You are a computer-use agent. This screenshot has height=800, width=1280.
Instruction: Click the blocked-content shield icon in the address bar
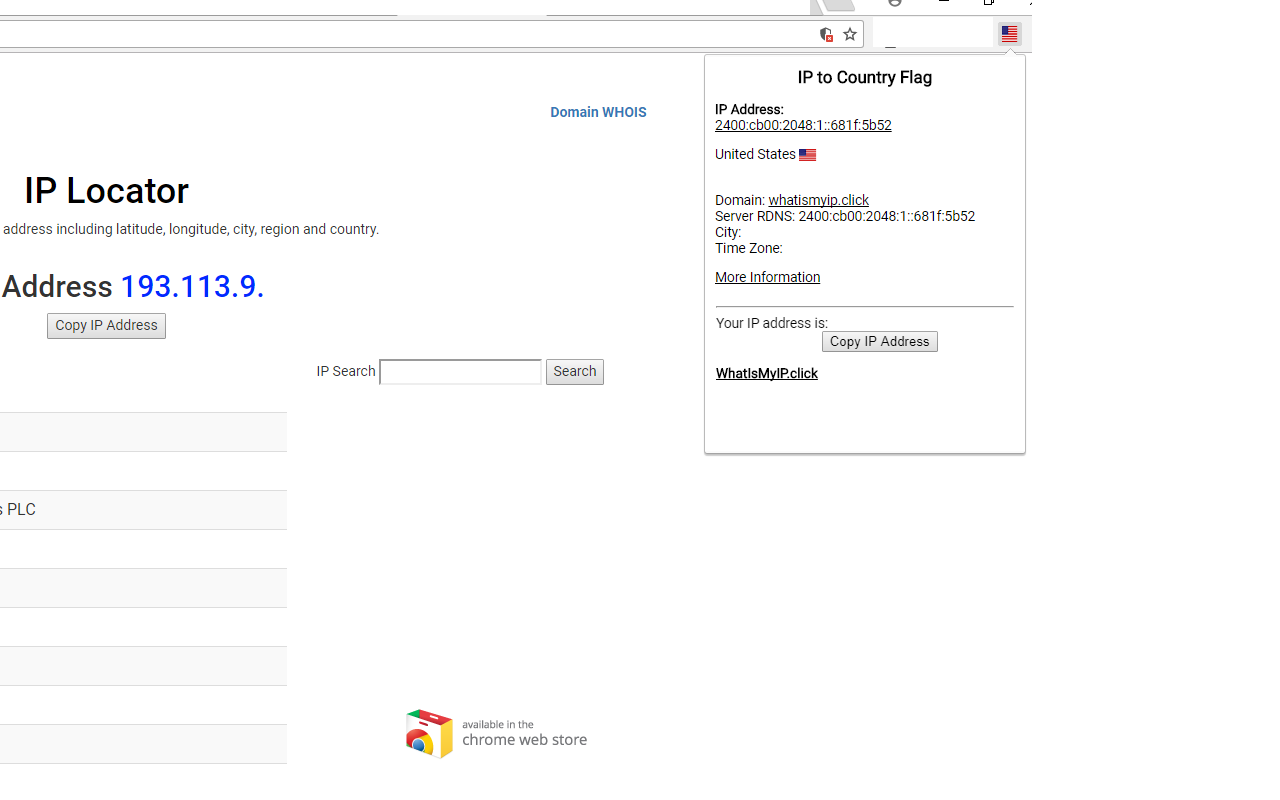click(826, 34)
